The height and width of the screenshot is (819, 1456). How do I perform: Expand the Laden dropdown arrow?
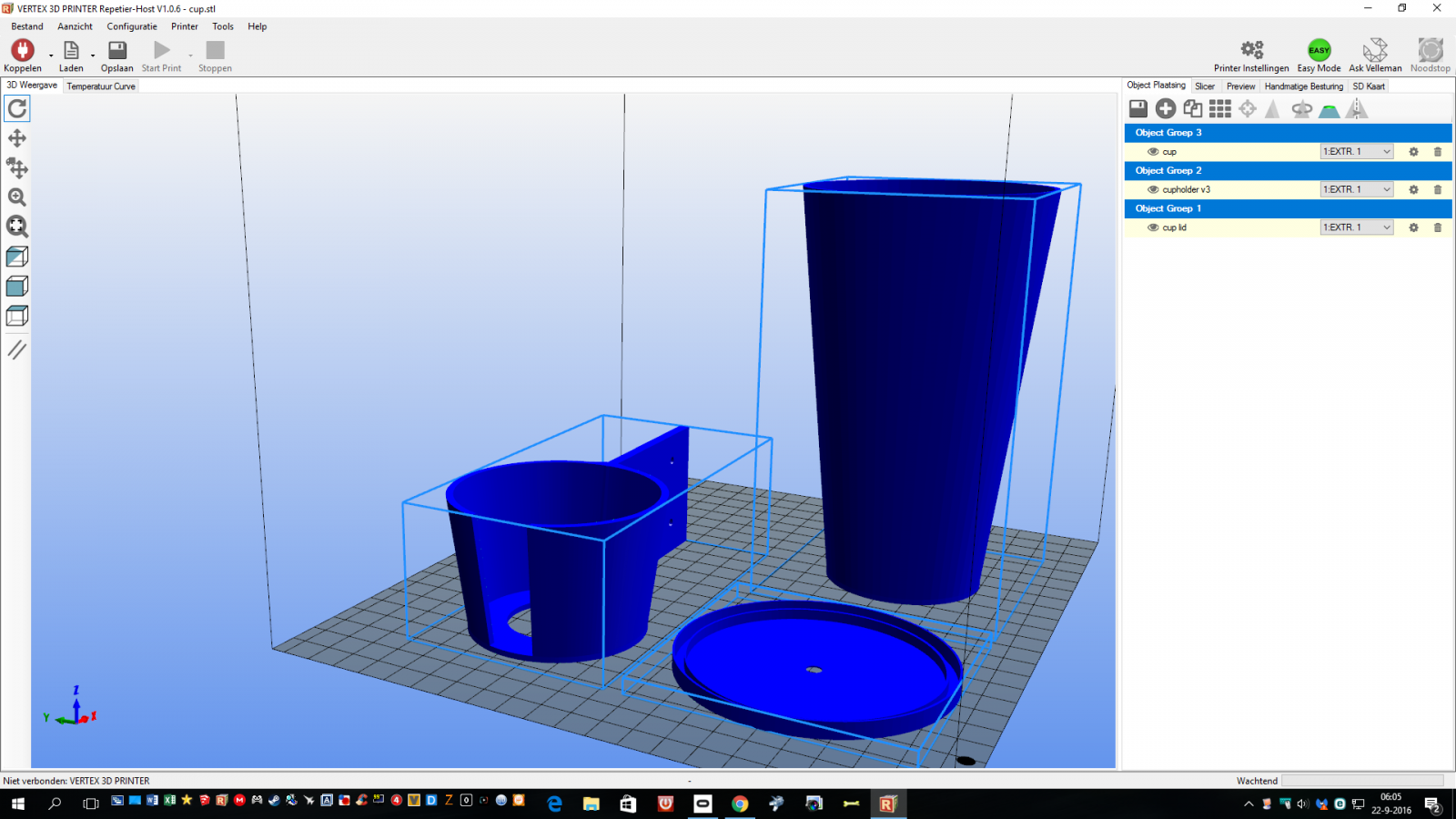pos(93,56)
